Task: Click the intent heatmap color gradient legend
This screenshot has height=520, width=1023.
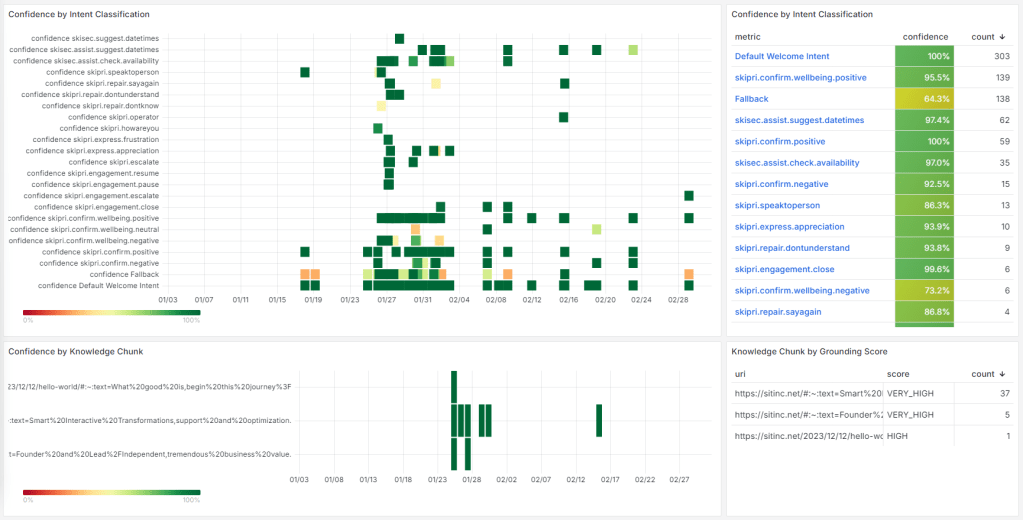Action: 111,312
